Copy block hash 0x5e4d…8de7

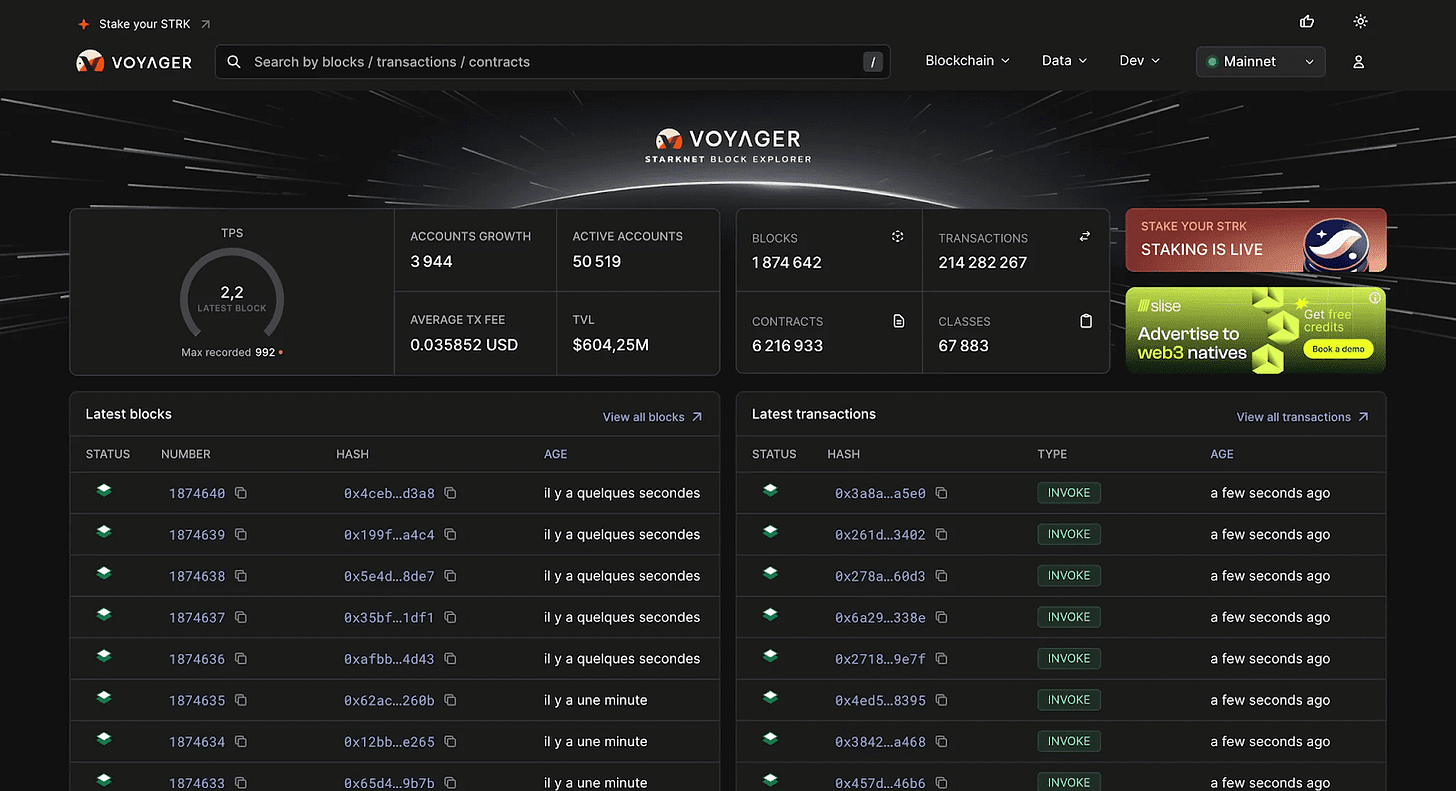point(450,576)
